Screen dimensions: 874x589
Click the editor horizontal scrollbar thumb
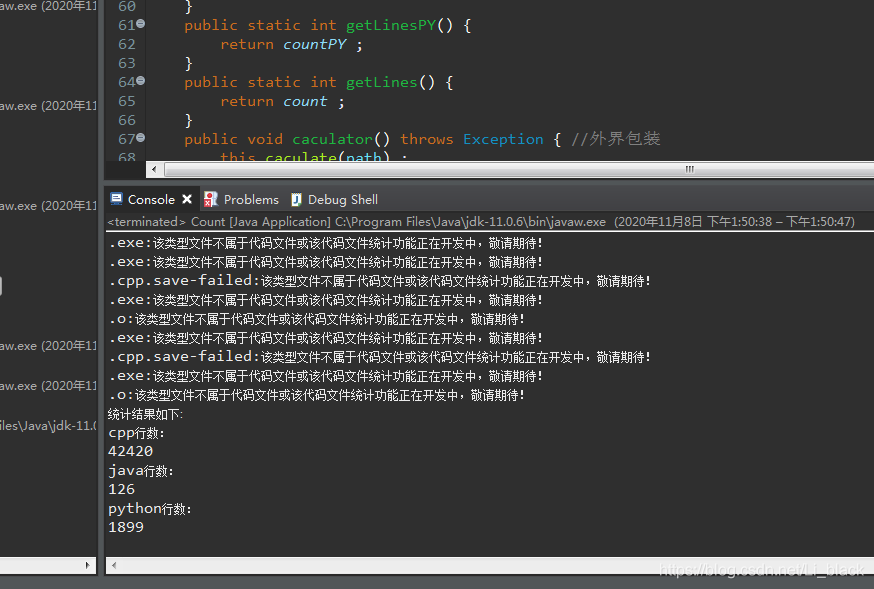click(690, 169)
